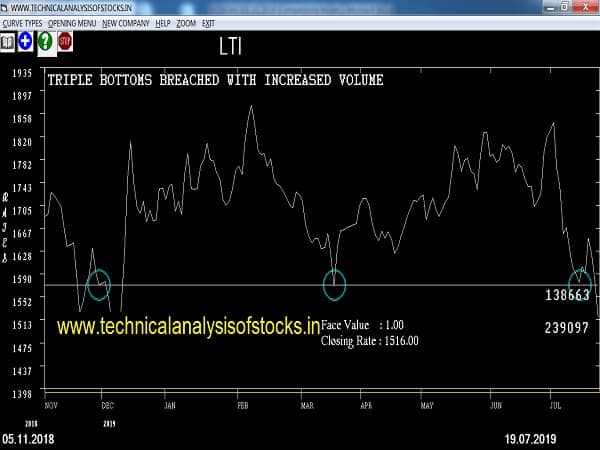Open the Curve Types menu
600x450 pixels.
tap(21, 22)
